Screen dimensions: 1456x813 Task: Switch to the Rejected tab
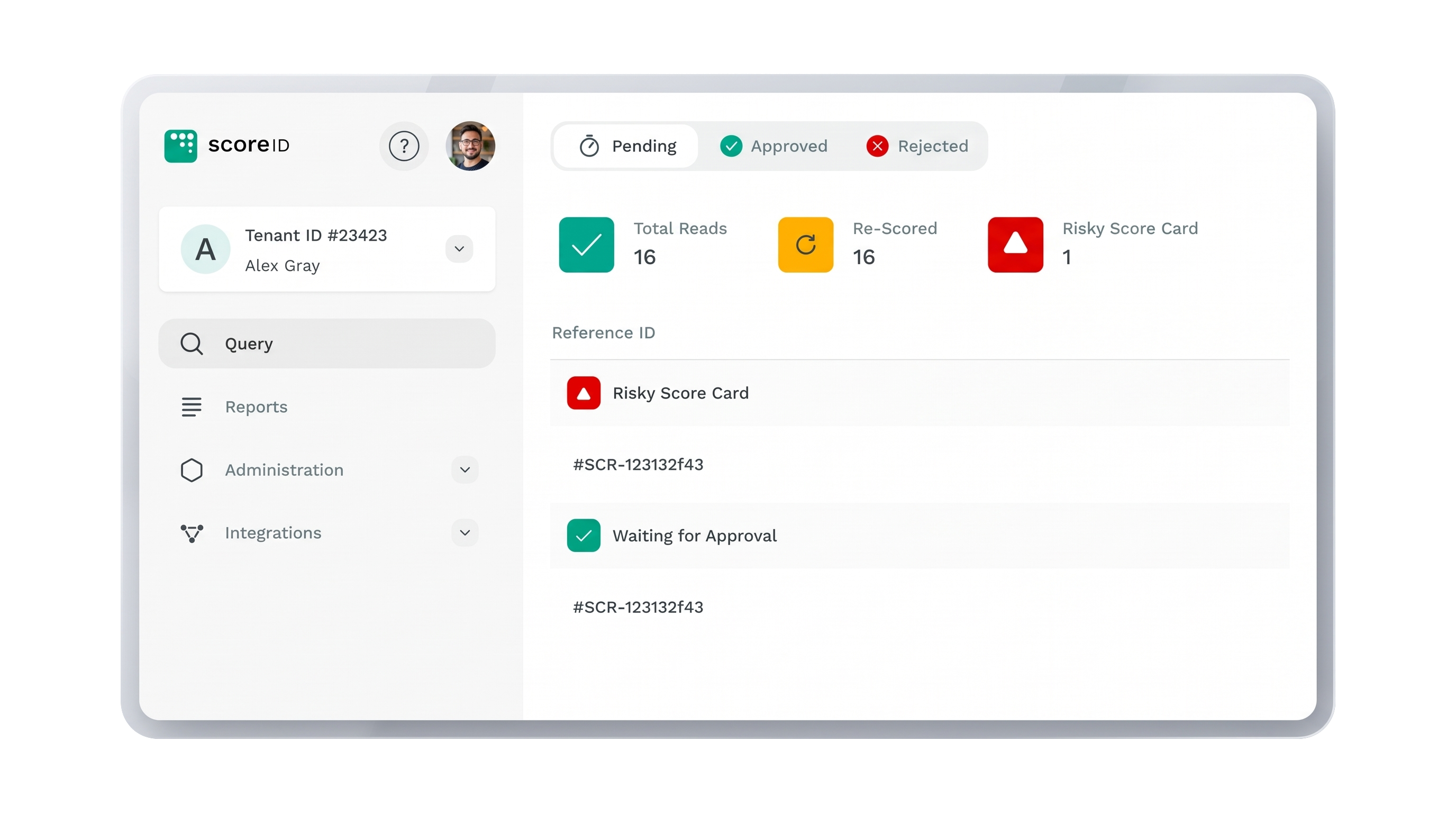[x=917, y=147]
